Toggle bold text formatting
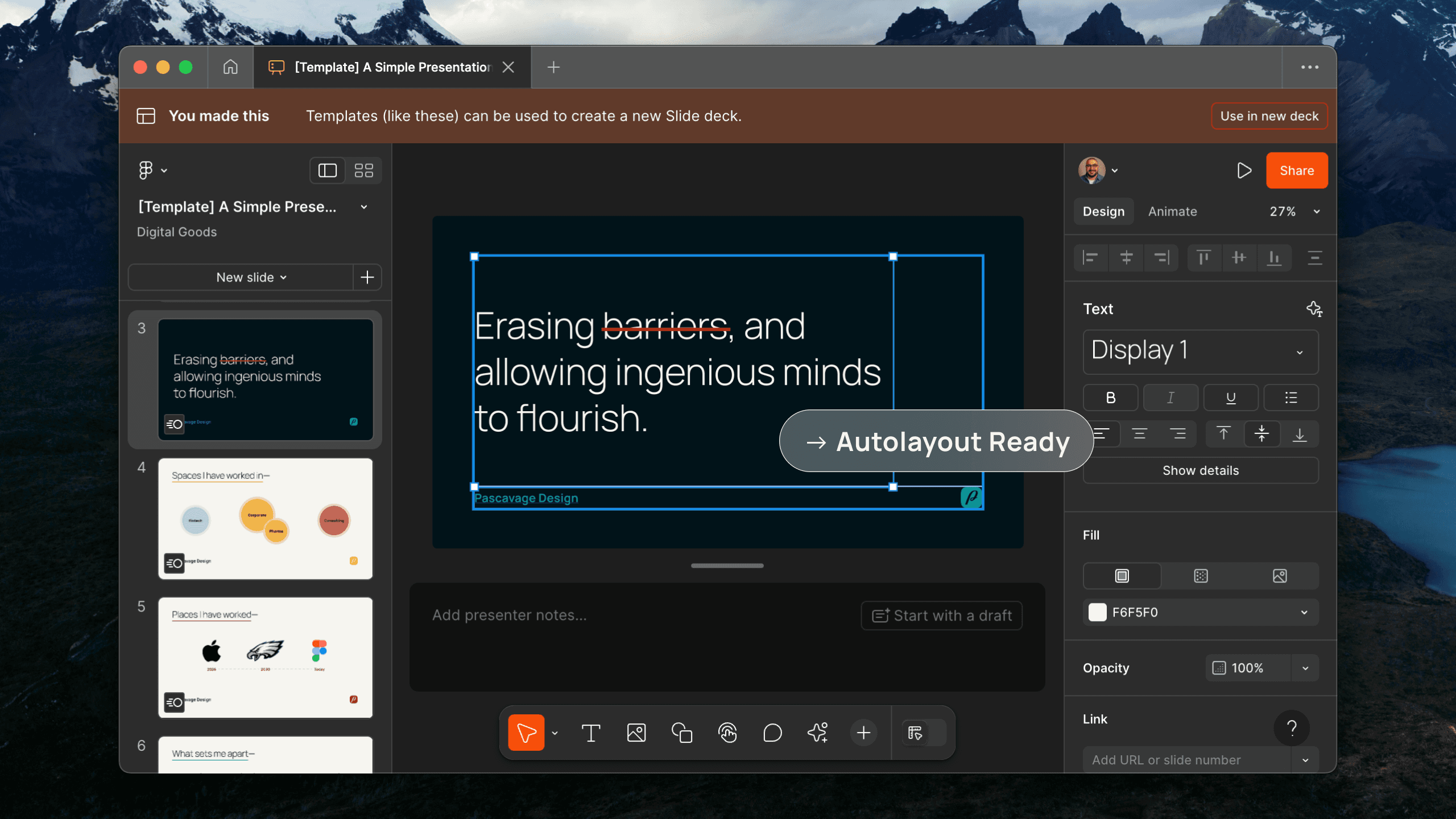This screenshot has width=1456, height=819. 1110,398
